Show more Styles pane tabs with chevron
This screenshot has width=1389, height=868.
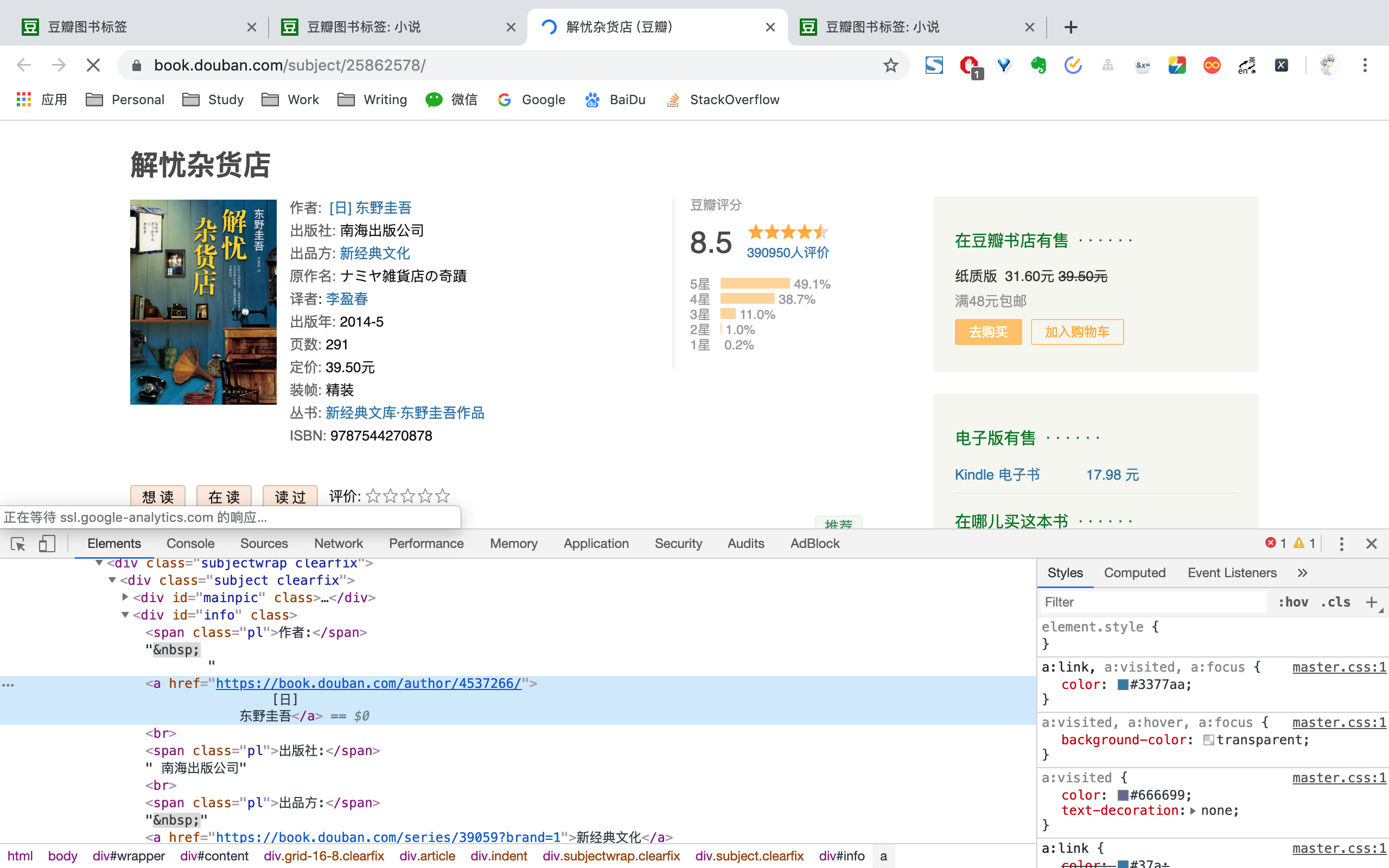pyautogui.click(x=1302, y=573)
